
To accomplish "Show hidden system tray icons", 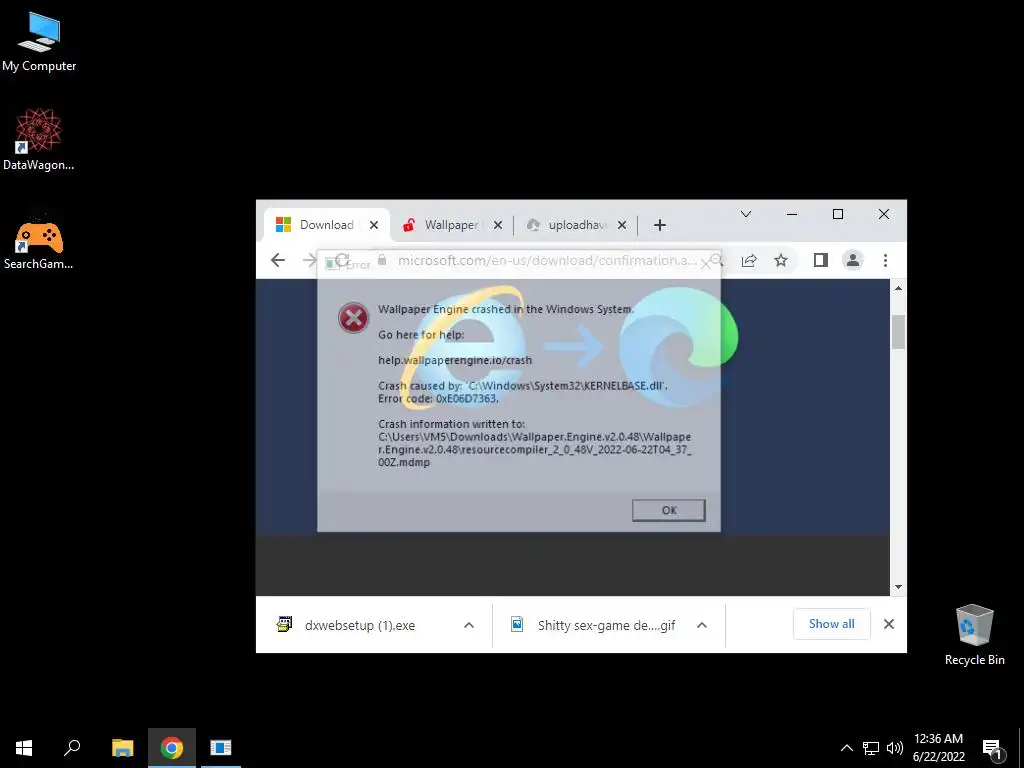I will (x=846, y=748).
